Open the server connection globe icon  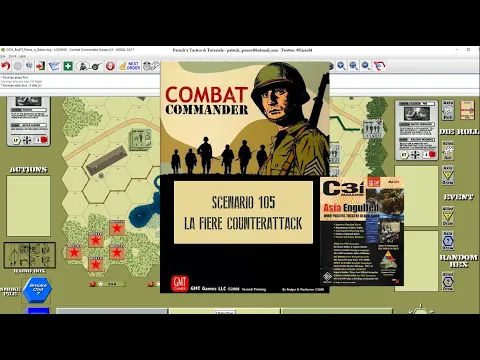click(x=29, y=66)
